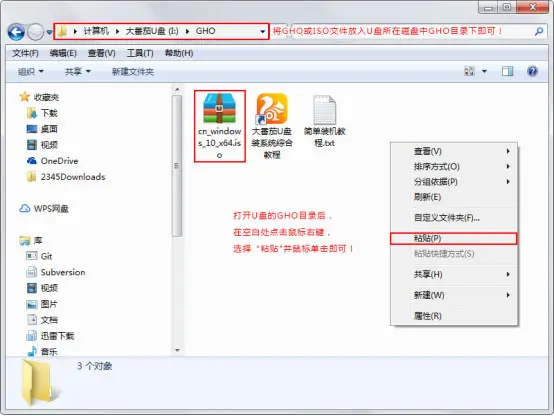Open the 编辑(E) menu
Image resolution: width=554 pixels, height=416 pixels.
click(x=63, y=53)
